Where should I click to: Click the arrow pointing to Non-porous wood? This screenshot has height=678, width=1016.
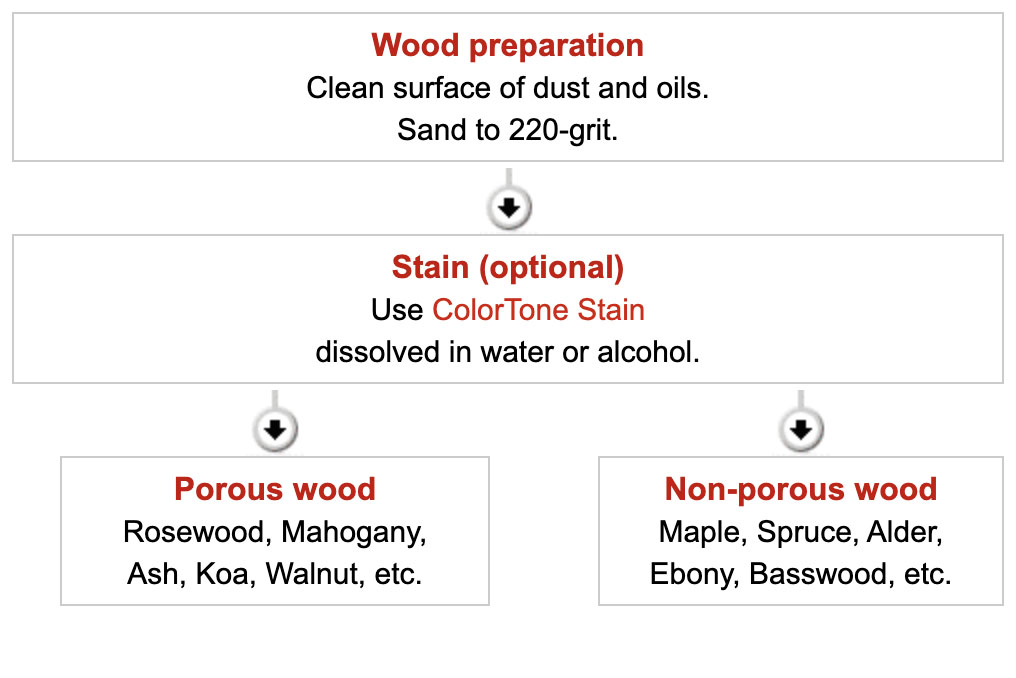(x=800, y=430)
